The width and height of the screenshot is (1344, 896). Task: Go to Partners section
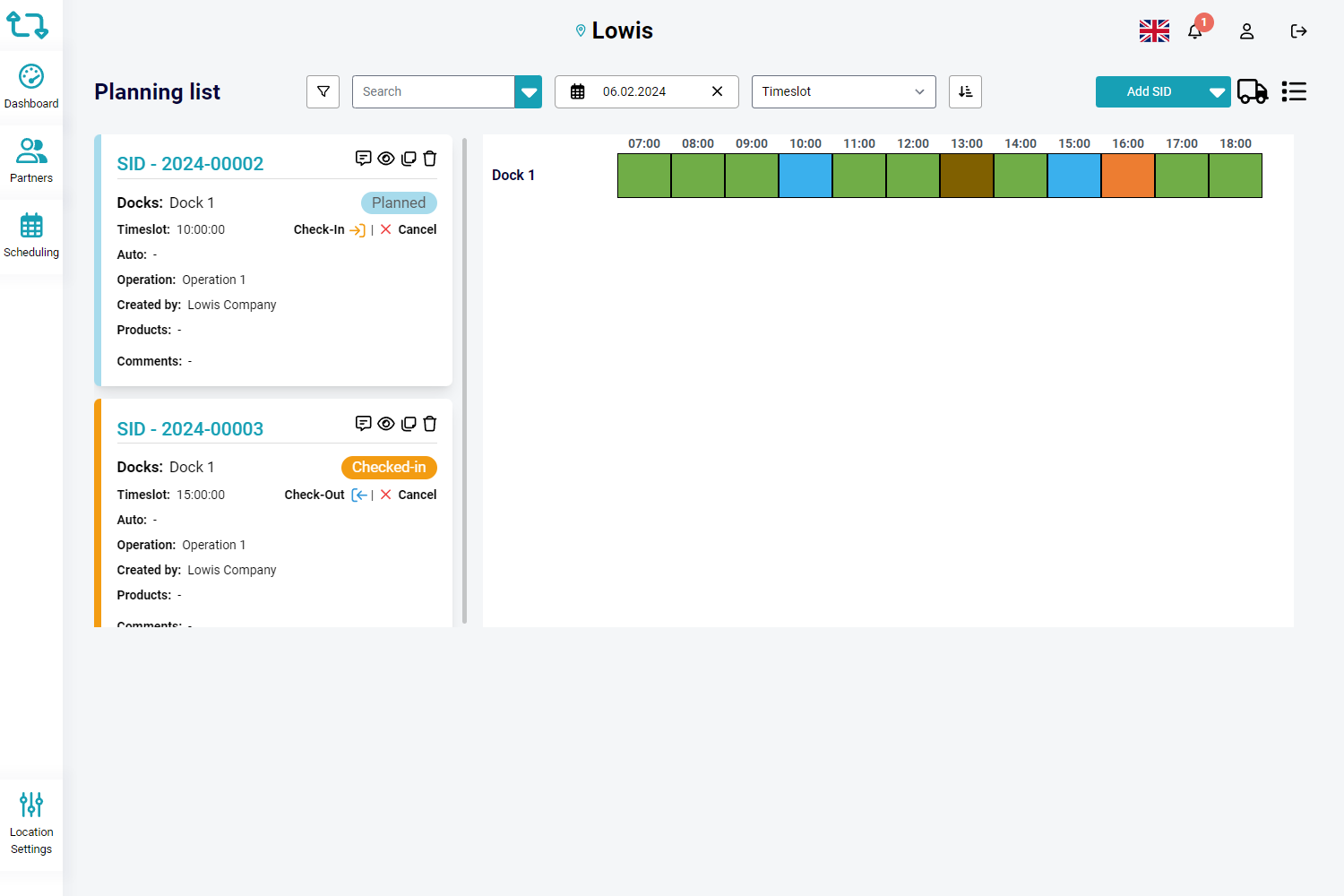[x=31, y=161]
